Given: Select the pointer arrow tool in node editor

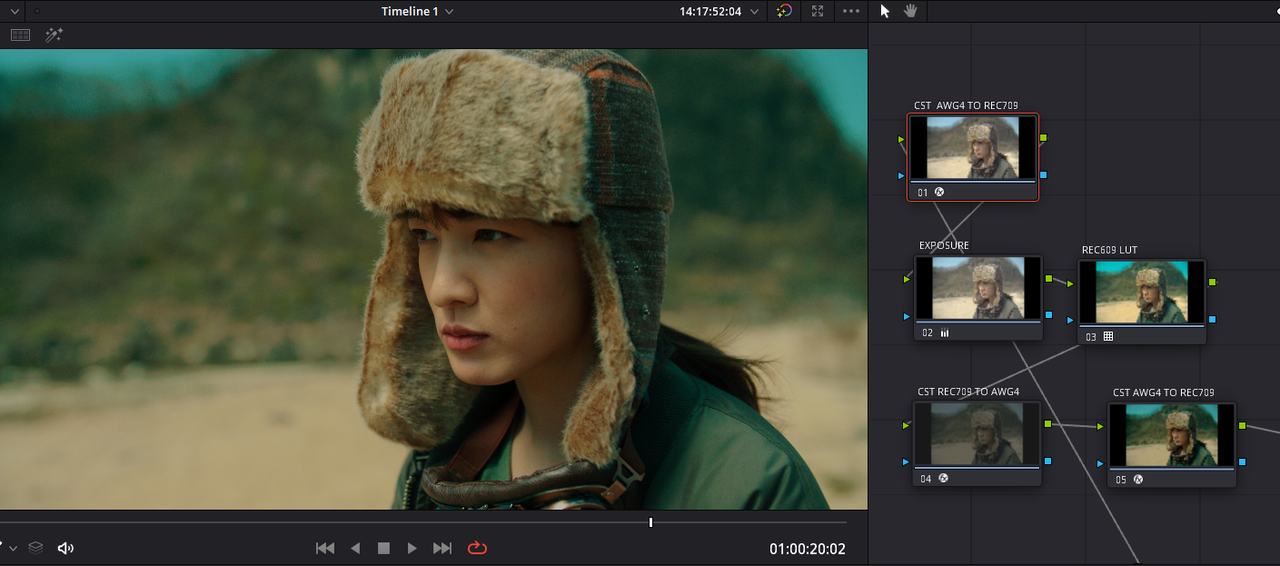Looking at the screenshot, I should (x=884, y=11).
